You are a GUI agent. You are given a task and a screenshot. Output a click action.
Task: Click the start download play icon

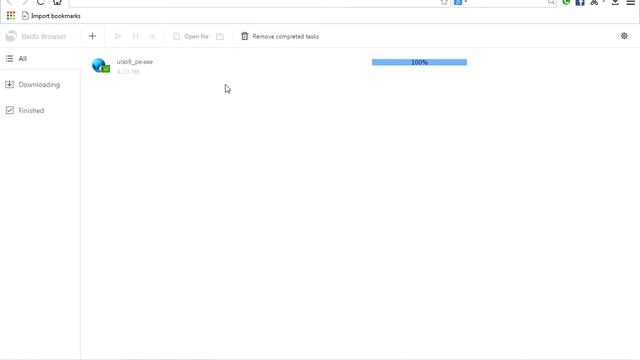pos(118,36)
